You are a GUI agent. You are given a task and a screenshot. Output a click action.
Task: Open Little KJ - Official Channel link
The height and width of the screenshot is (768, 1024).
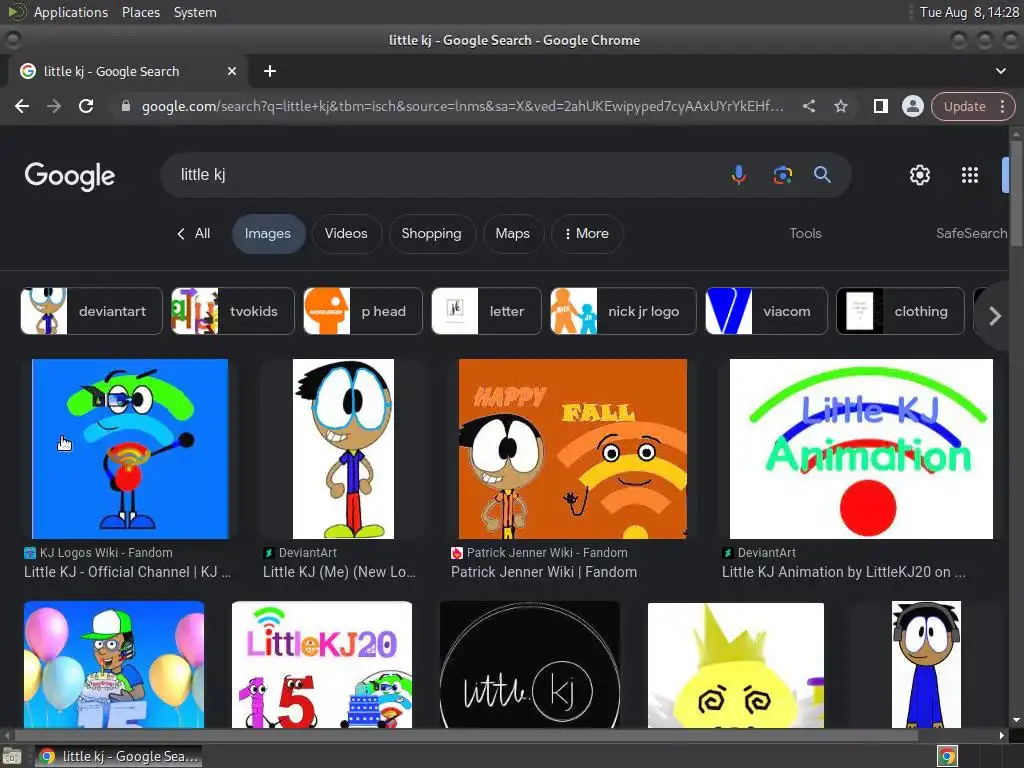tap(127, 572)
